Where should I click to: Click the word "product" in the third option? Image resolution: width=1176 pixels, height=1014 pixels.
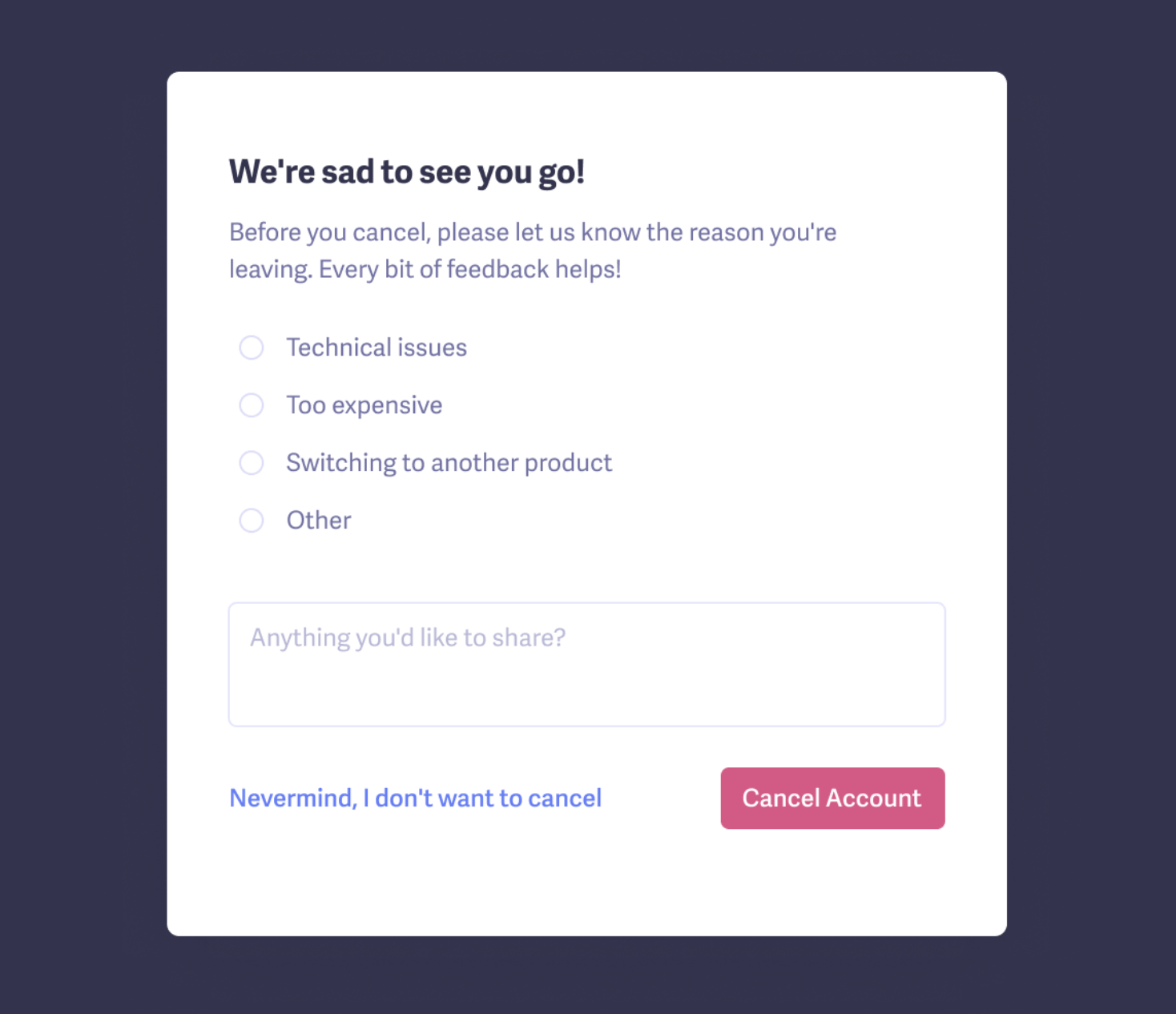point(568,463)
